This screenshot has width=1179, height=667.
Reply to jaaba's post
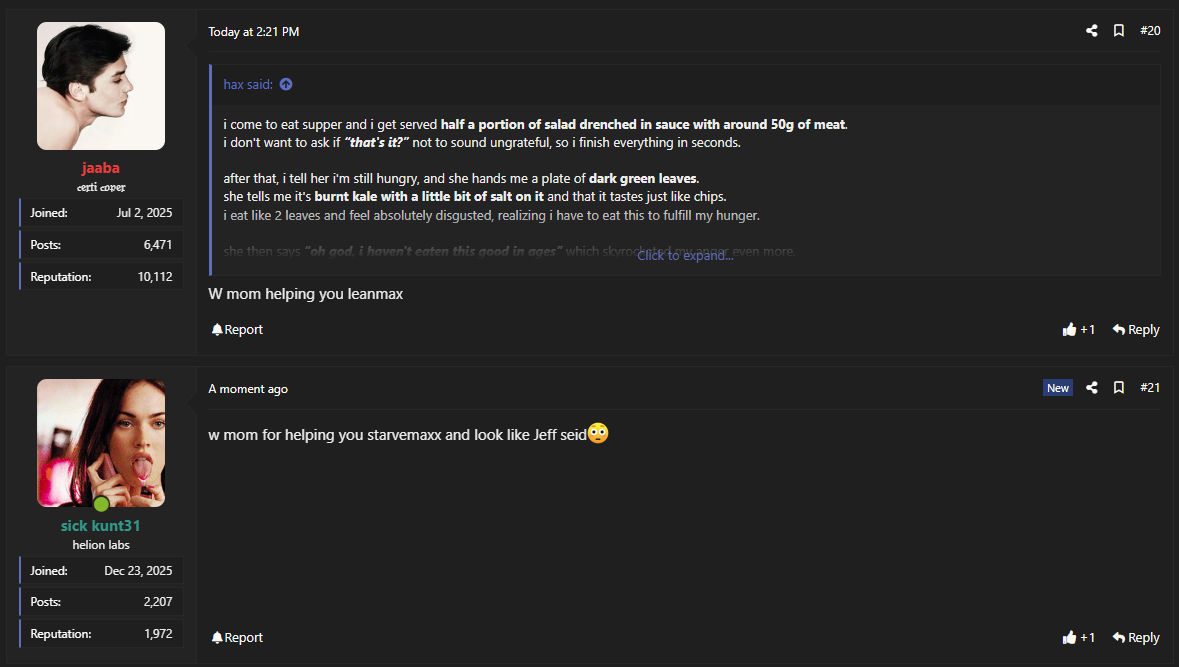1136,329
